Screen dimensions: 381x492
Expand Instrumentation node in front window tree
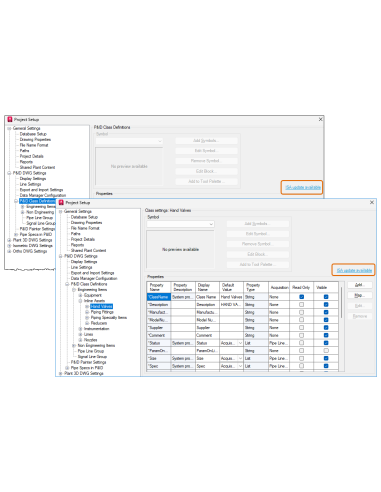[x=80, y=329]
